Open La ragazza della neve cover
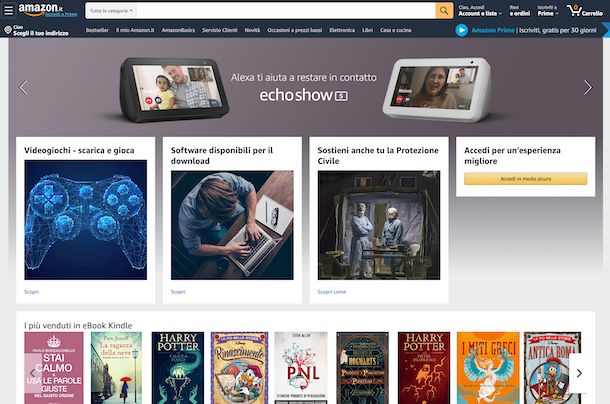The height and width of the screenshot is (404, 610). point(116,368)
